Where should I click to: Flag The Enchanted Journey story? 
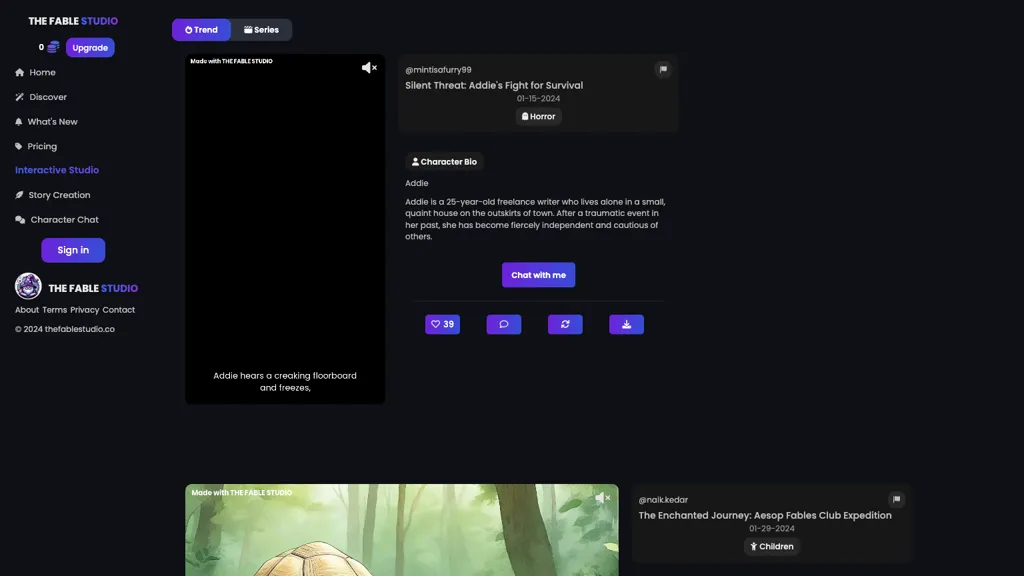pyautogui.click(x=897, y=499)
